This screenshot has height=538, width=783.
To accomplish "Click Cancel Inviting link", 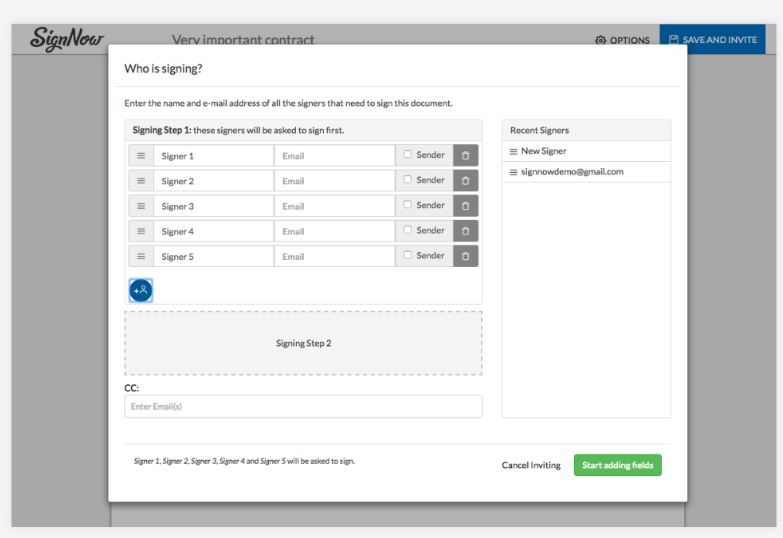I will [x=531, y=465].
